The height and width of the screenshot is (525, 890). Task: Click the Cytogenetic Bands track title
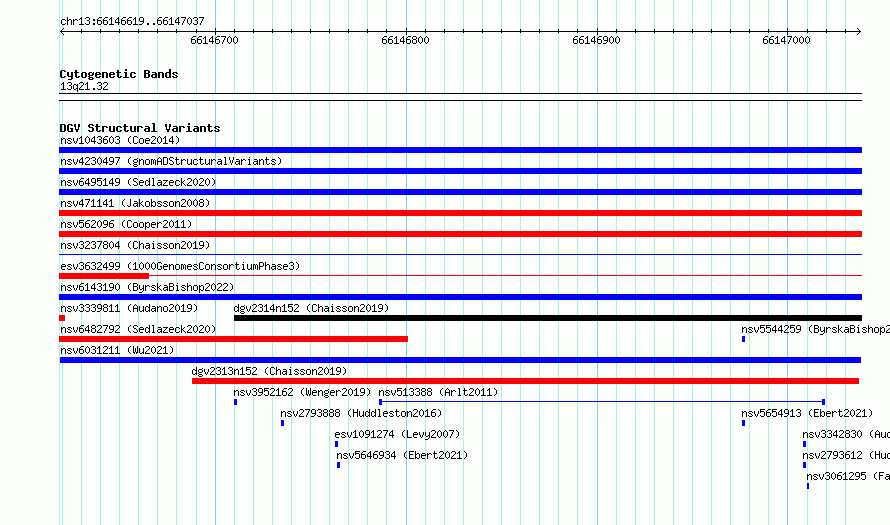119,74
